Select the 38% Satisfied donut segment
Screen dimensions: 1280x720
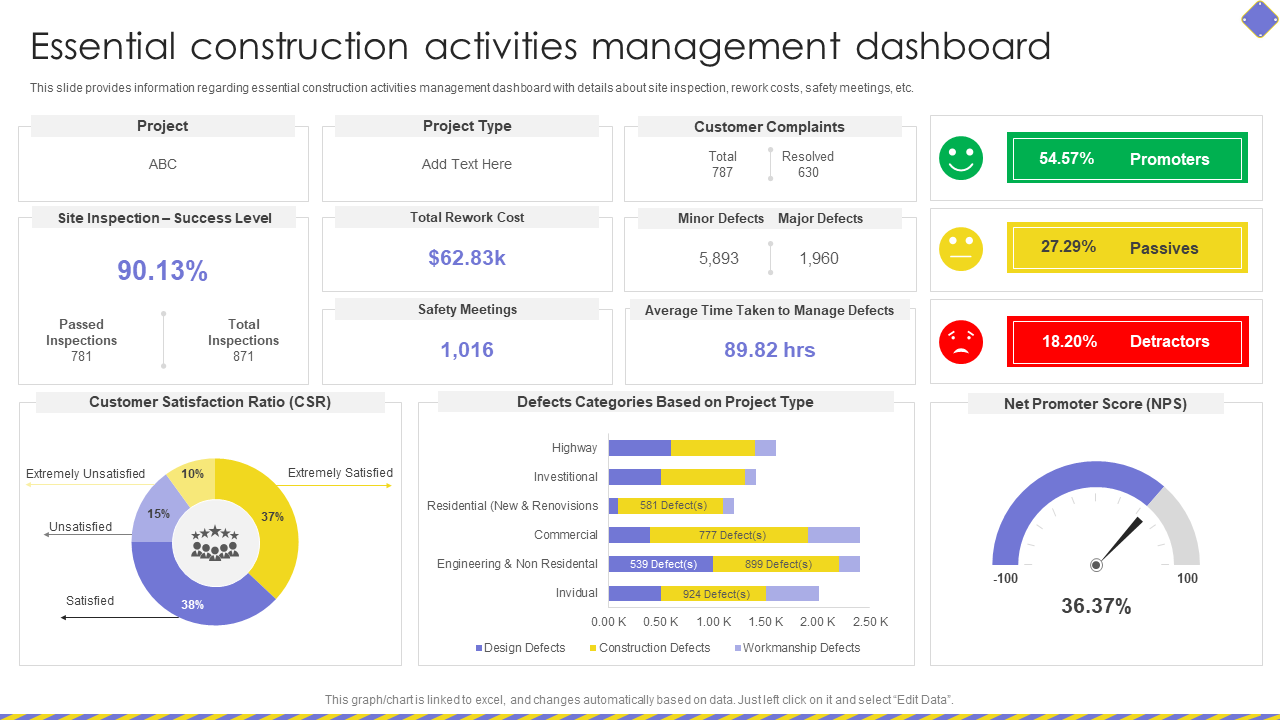coord(193,604)
